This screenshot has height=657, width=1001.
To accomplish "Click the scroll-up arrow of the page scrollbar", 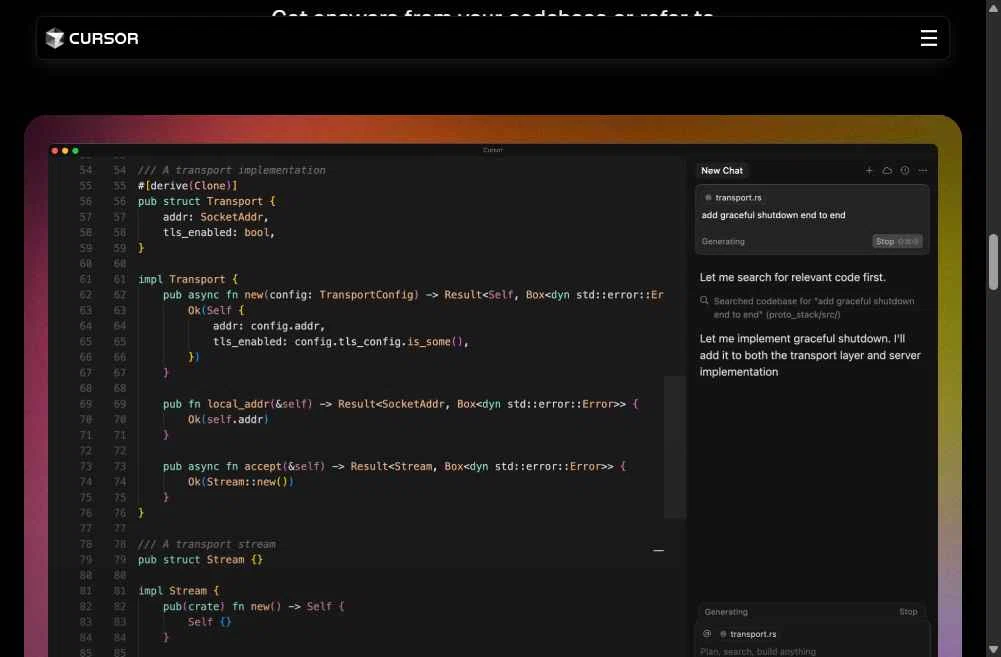I will point(993,8).
